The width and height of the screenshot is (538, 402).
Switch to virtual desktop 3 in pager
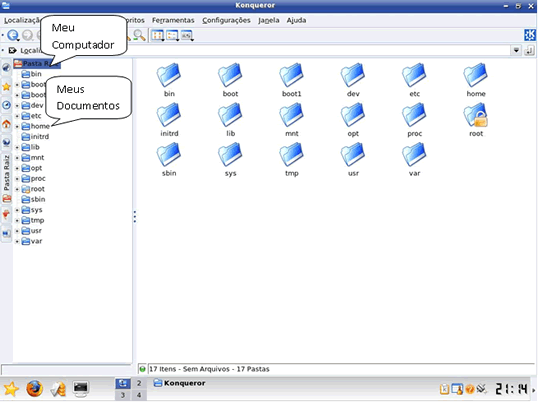tap(123, 395)
